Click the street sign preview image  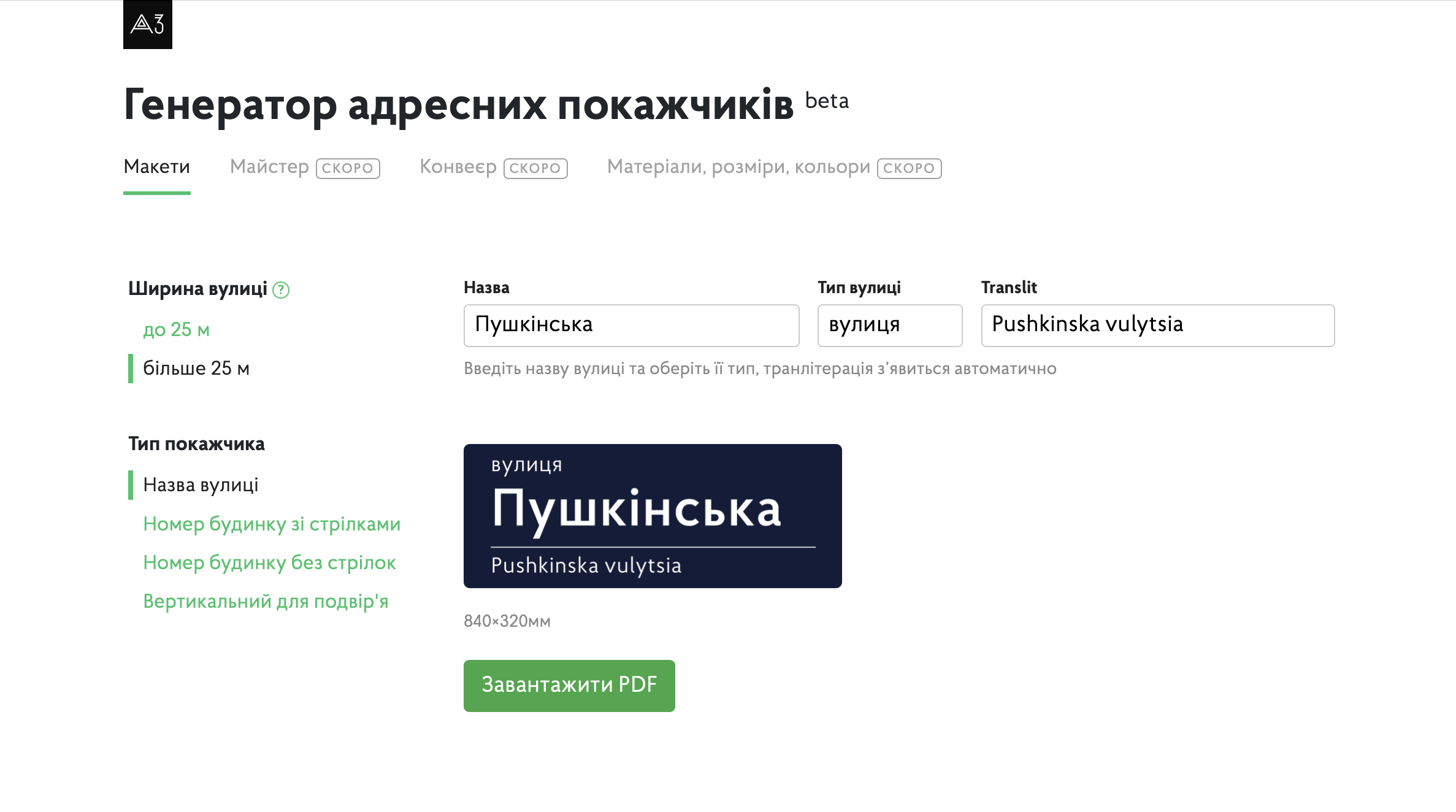653,516
